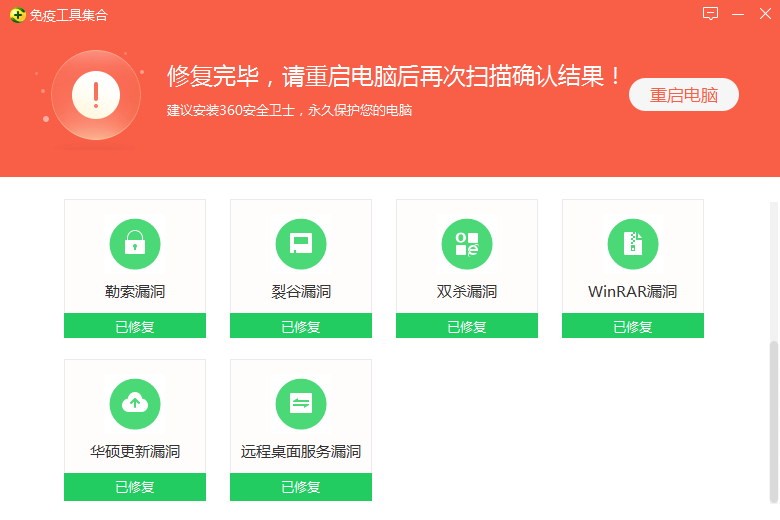Click 已修复 status under 双杀漏洞
780x520 pixels.
[467, 326]
